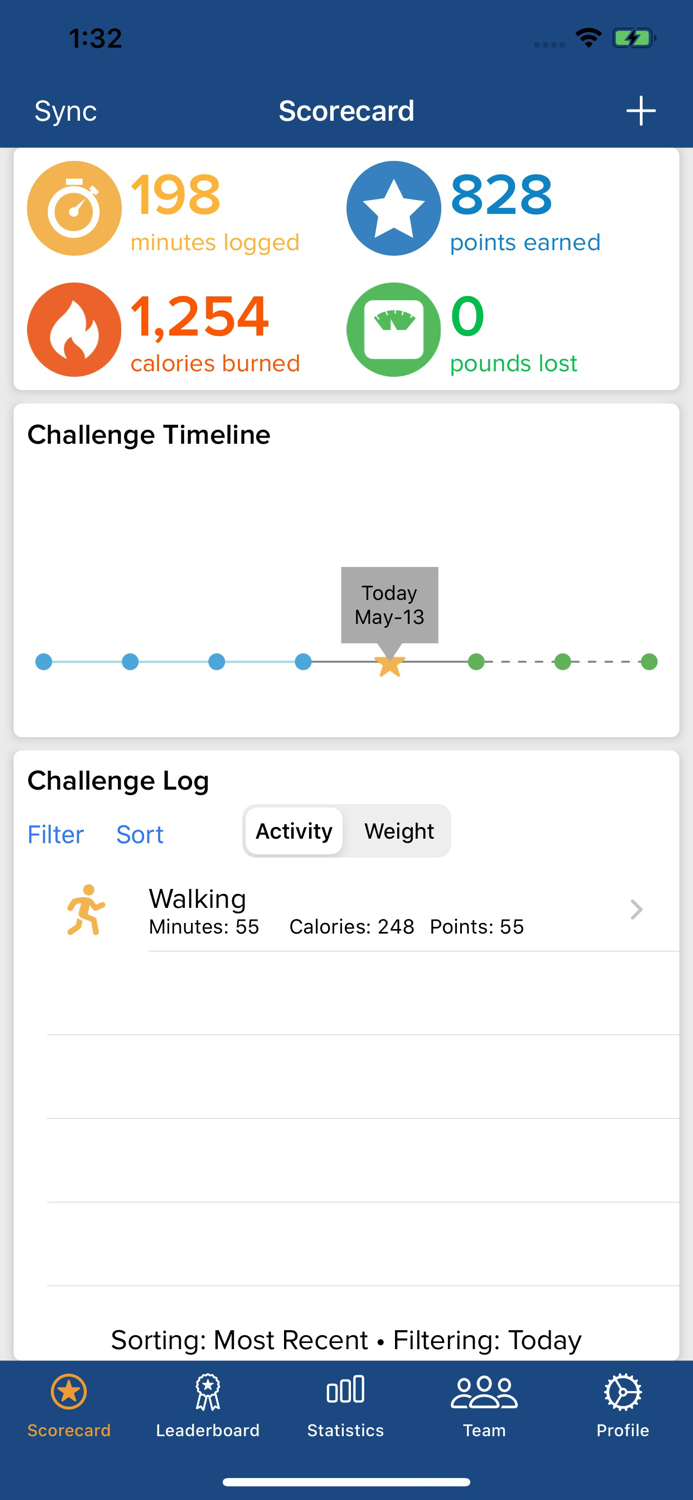This screenshot has height=1500, width=693.
Task: Expand the Walking entry with its chevron
Action: (635, 909)
